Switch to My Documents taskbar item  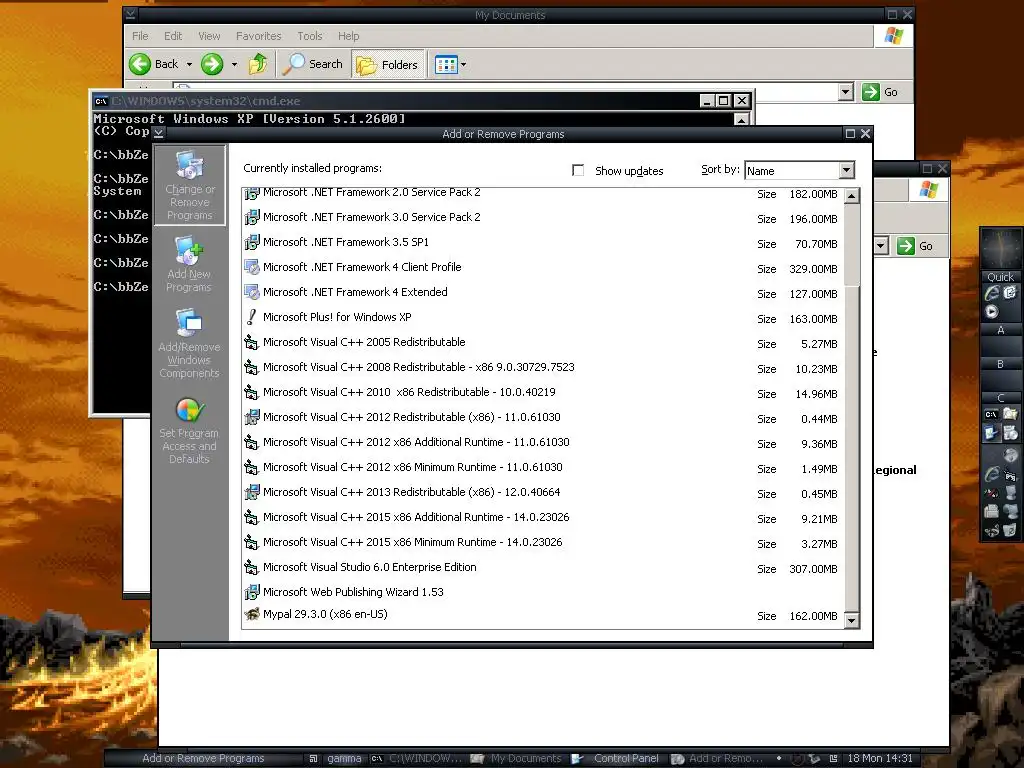pos(517,758)
